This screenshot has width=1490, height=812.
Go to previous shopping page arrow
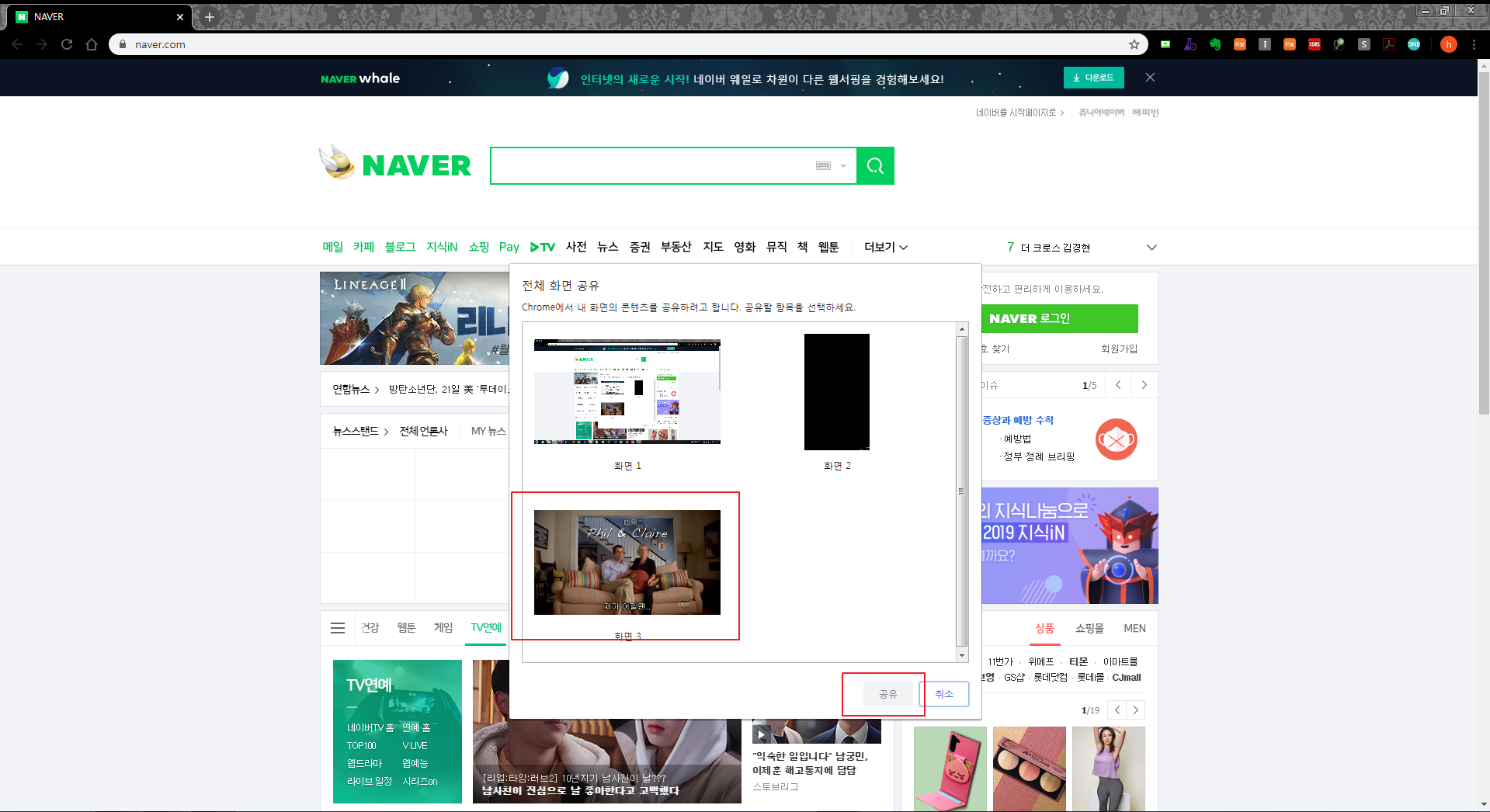pyautogui.click(x=1117, y=710)
